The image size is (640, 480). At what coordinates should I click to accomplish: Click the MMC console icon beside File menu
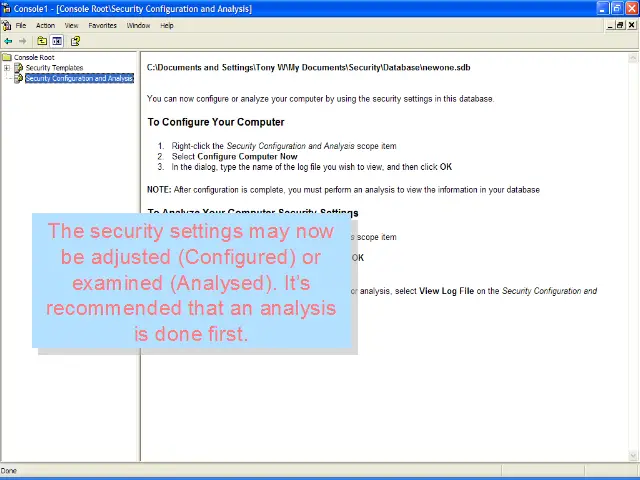tap(6, 25)
